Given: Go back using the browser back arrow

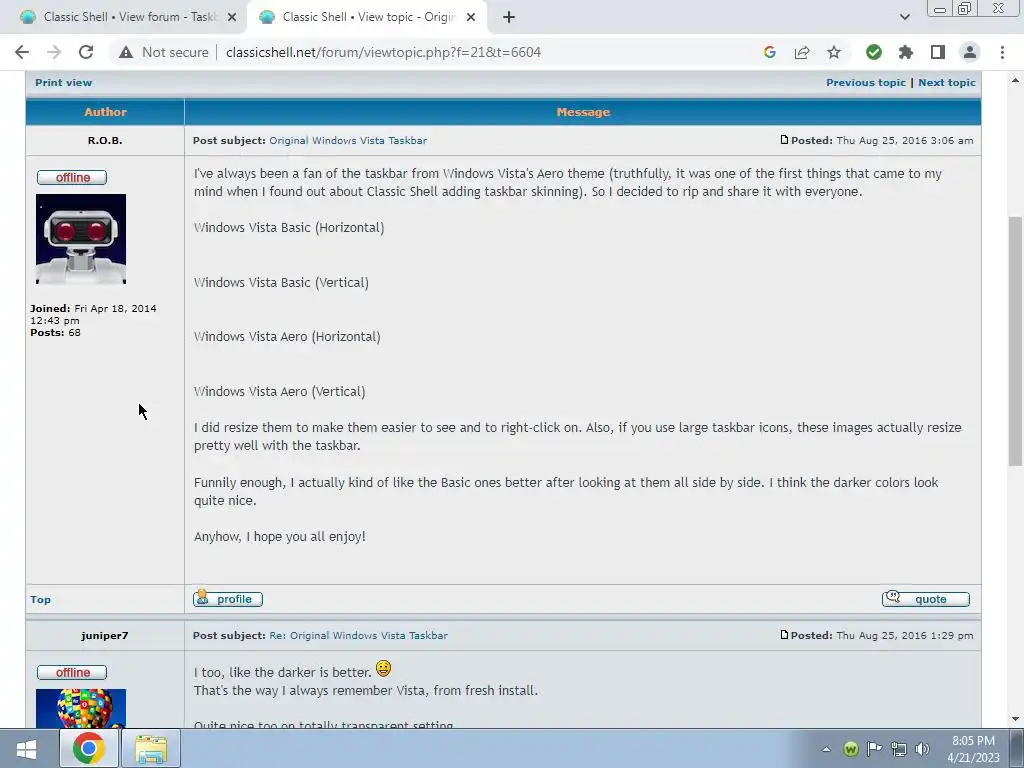Looking at the screenshot, I should [x=22, y=52].
